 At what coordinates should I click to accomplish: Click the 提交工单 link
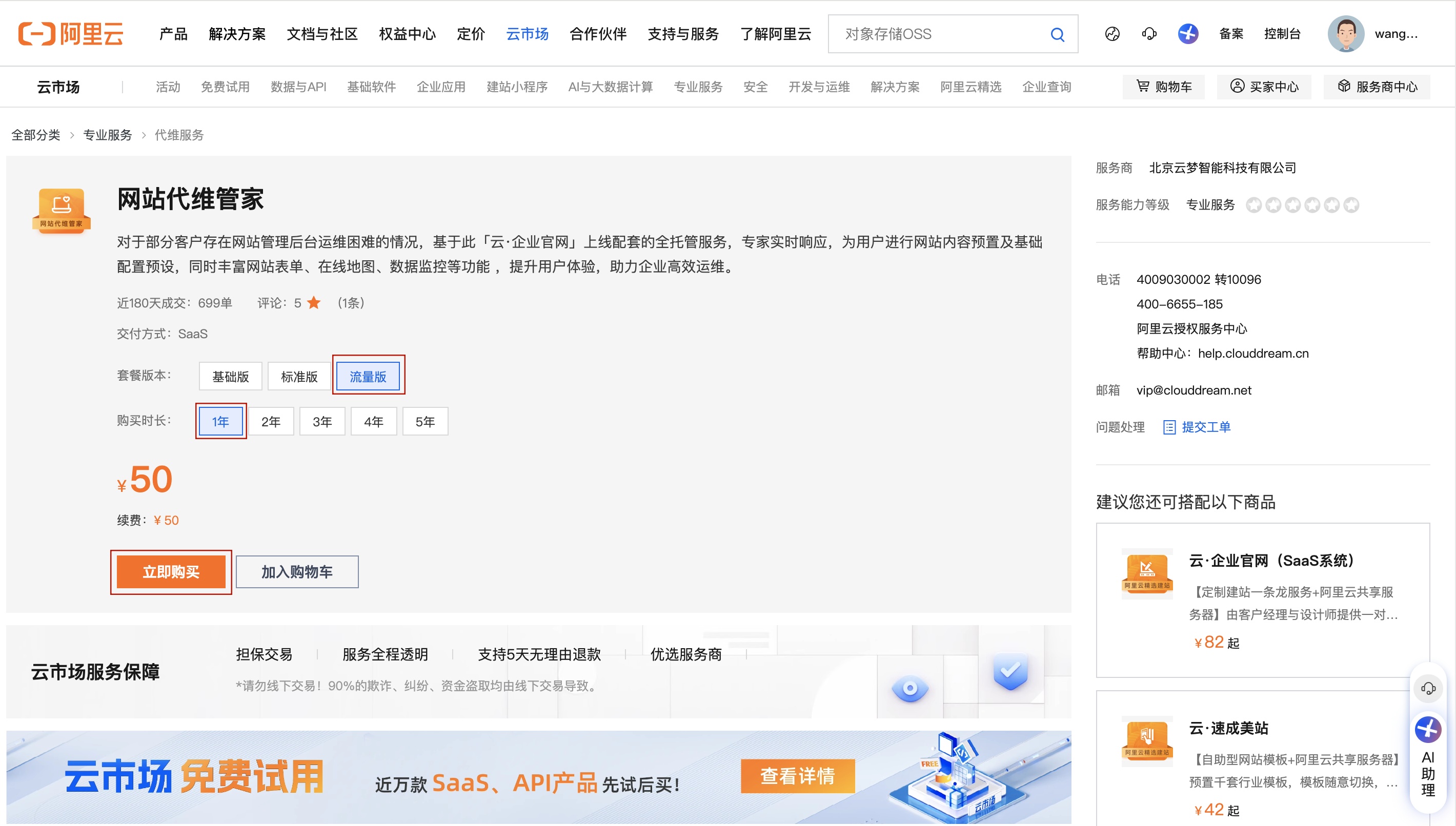[x=1206, y=427]
